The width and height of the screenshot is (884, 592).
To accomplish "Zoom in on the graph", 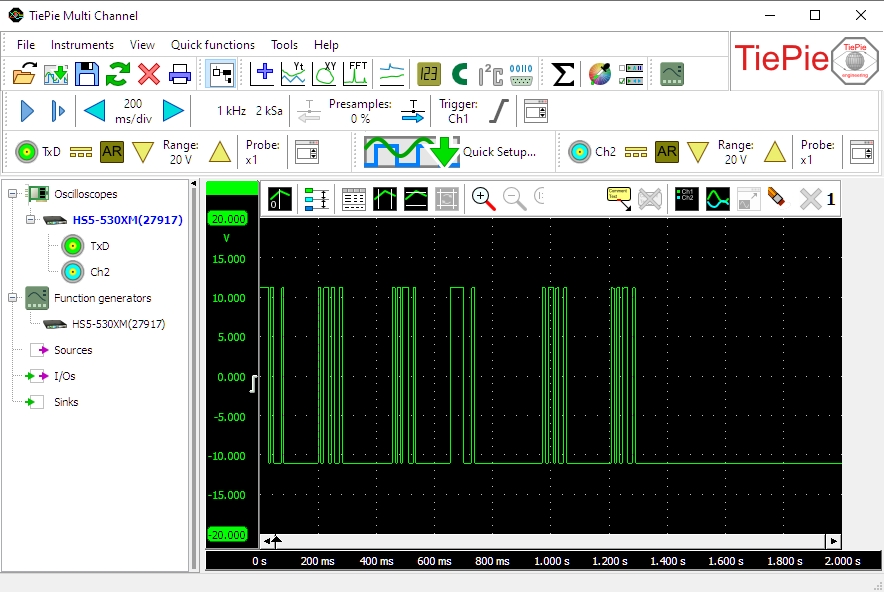I will (x=484, y=199).
